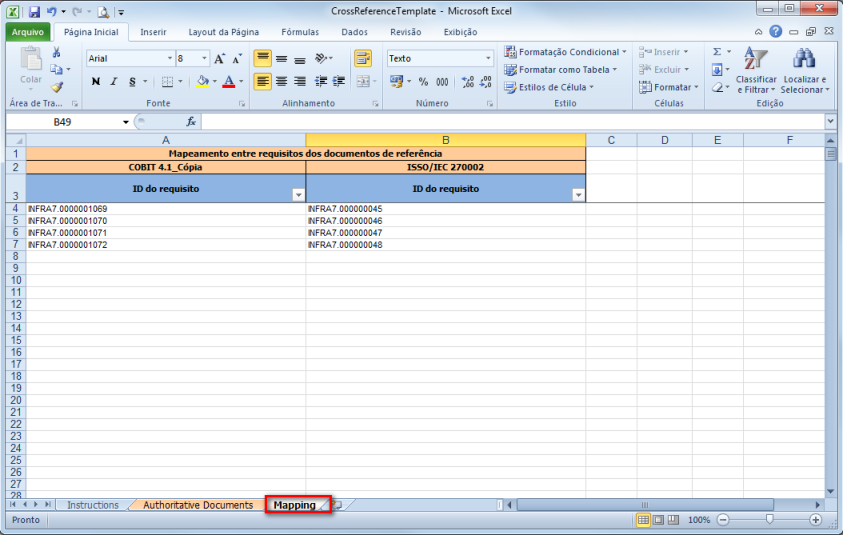Save the workbook with the floppy disk icon
The height and width of the screenshot is (535, 843).
(34, 11)
